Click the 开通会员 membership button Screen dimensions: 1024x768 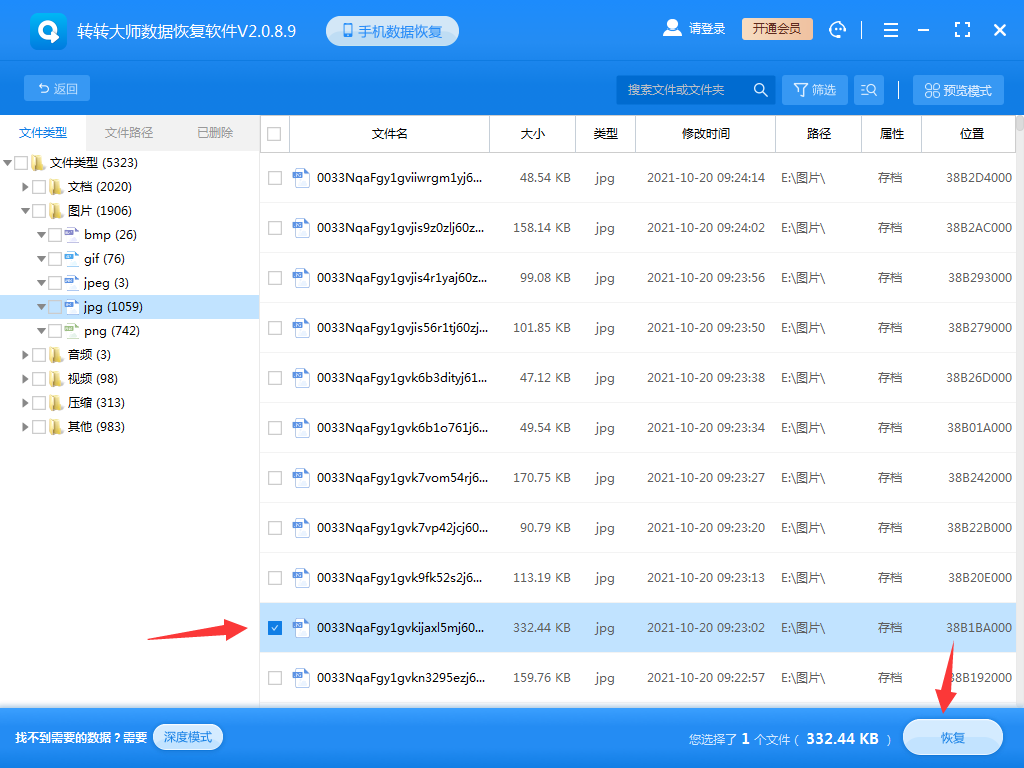click(777, 29)
